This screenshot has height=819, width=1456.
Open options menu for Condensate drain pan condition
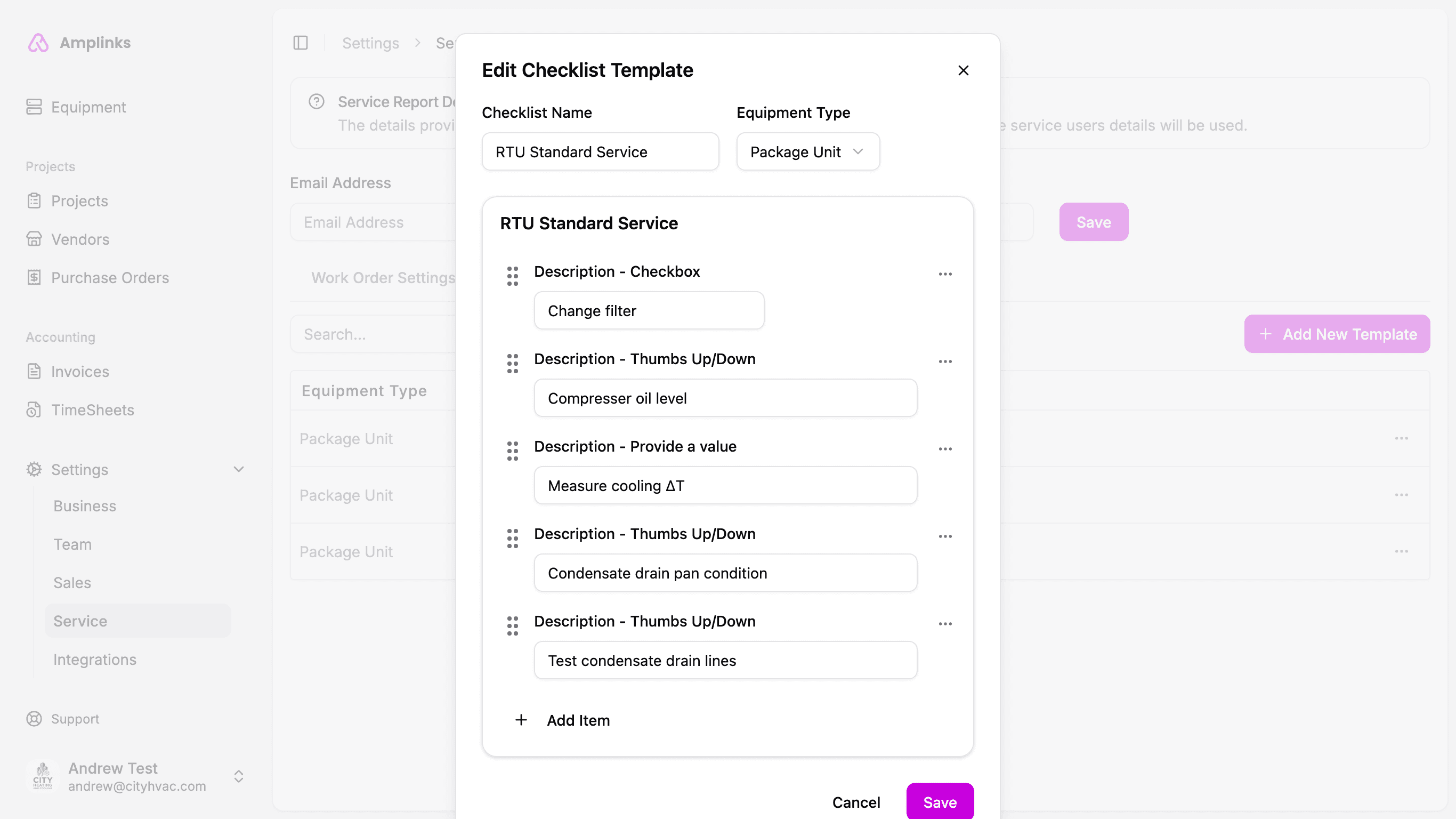coord(945,536)
